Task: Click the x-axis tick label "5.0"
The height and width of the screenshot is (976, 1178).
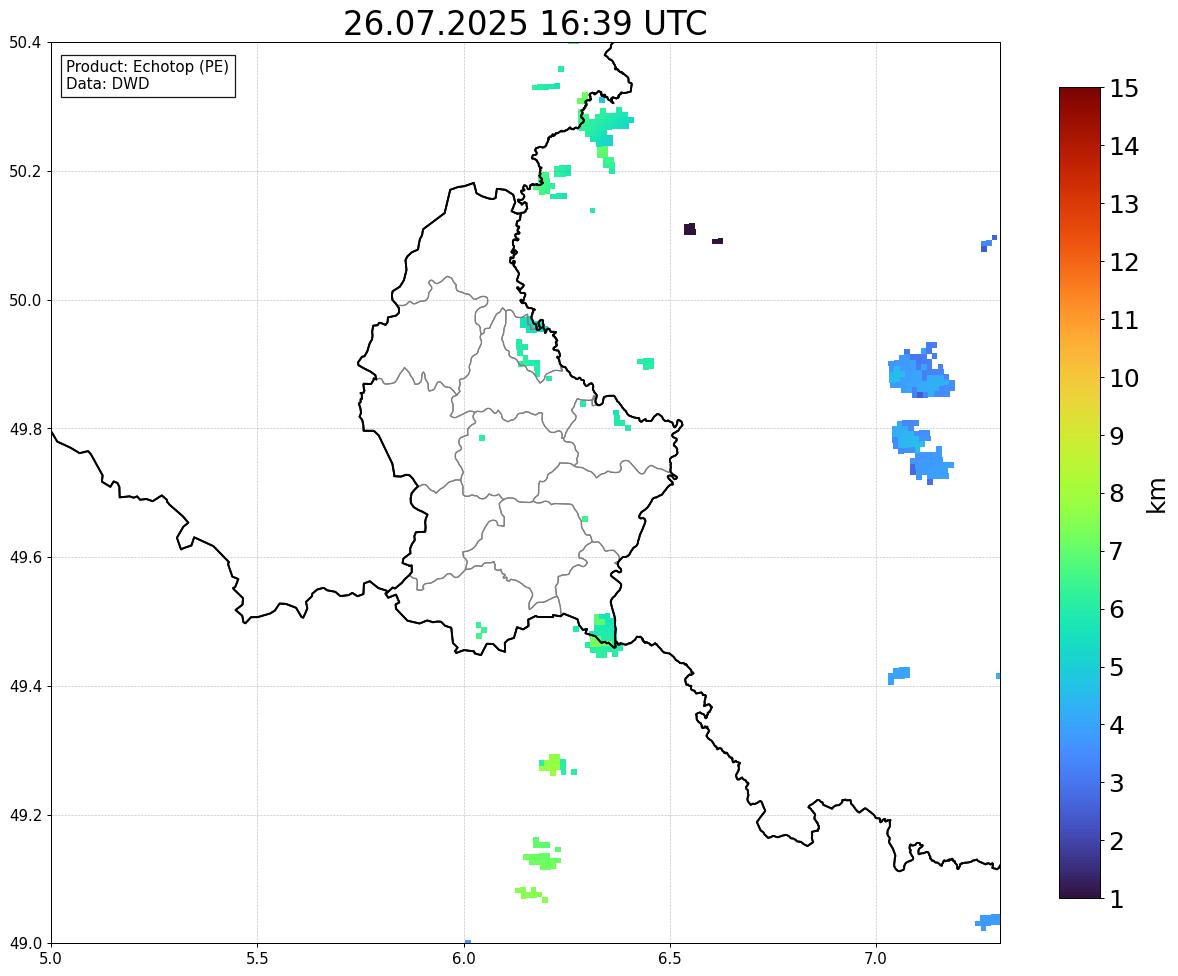Action: 51,959
